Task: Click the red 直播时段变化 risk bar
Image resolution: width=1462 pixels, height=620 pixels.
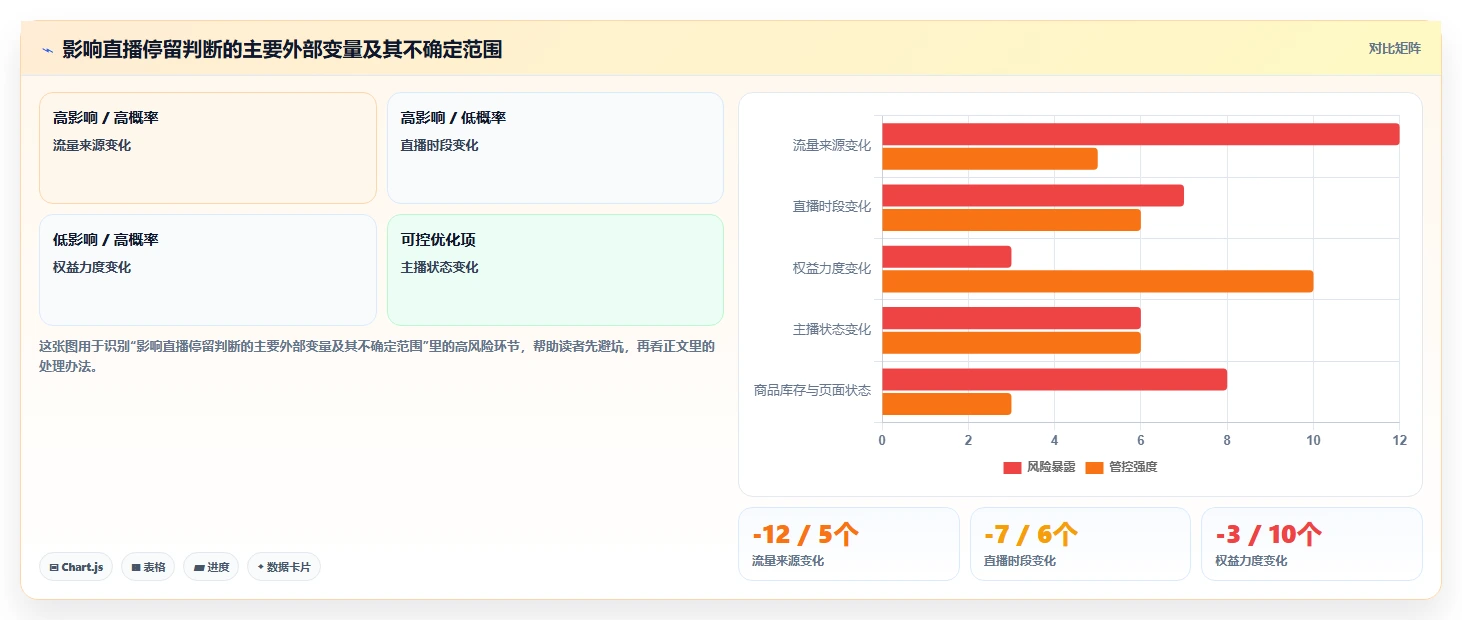Action: pyautogui.click(x=1032, y=195)
